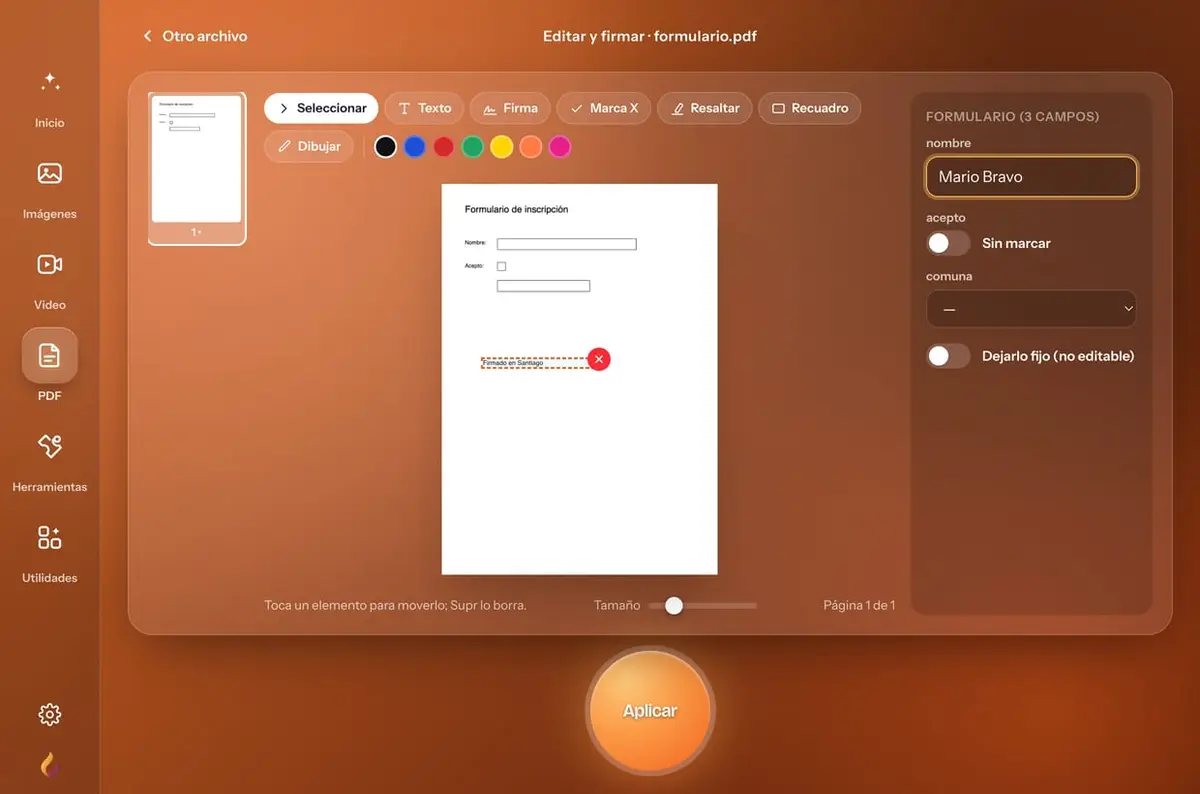Open settings via the gear icon

[50, 714]
